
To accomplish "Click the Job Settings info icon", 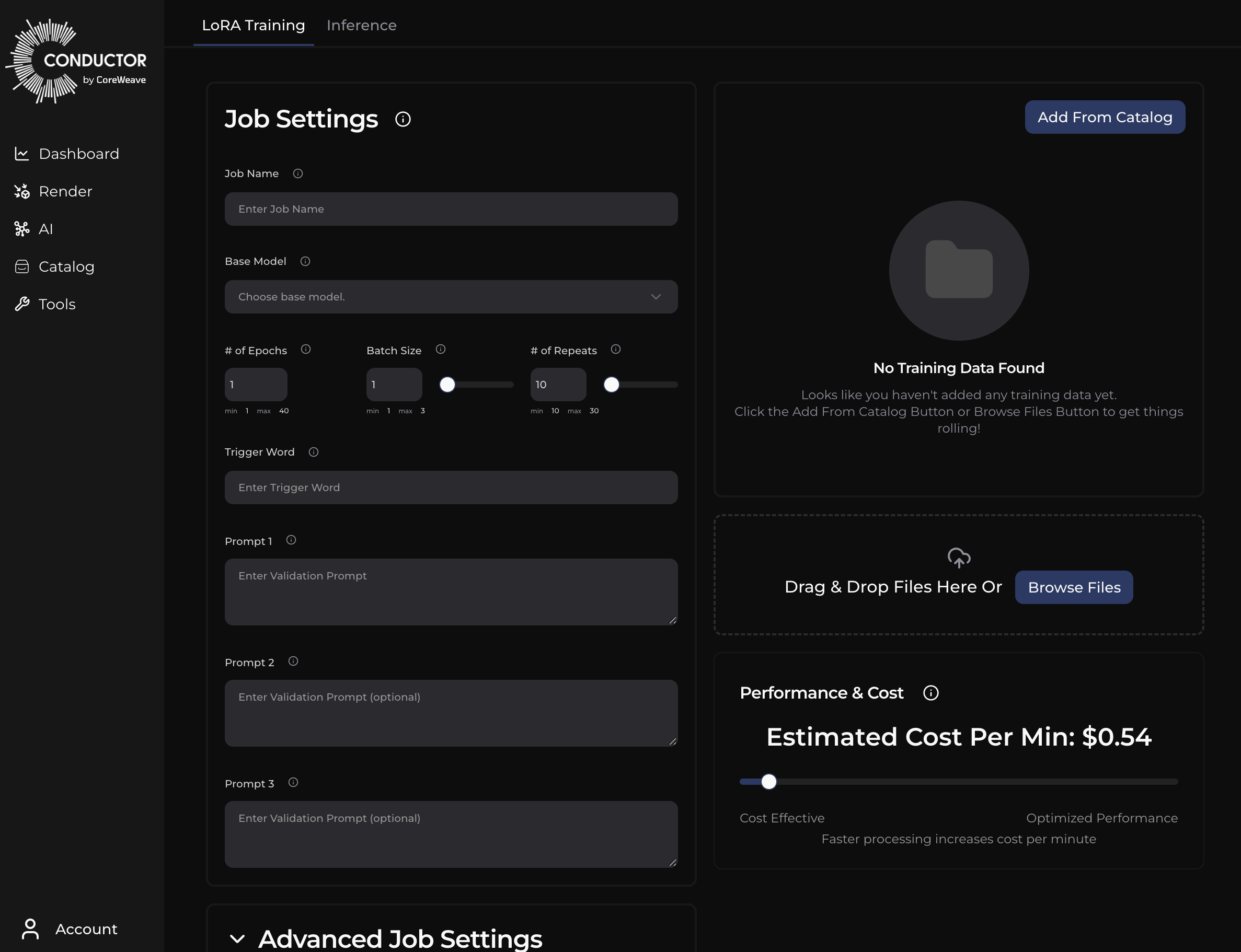I will click(x=403, y=119).
